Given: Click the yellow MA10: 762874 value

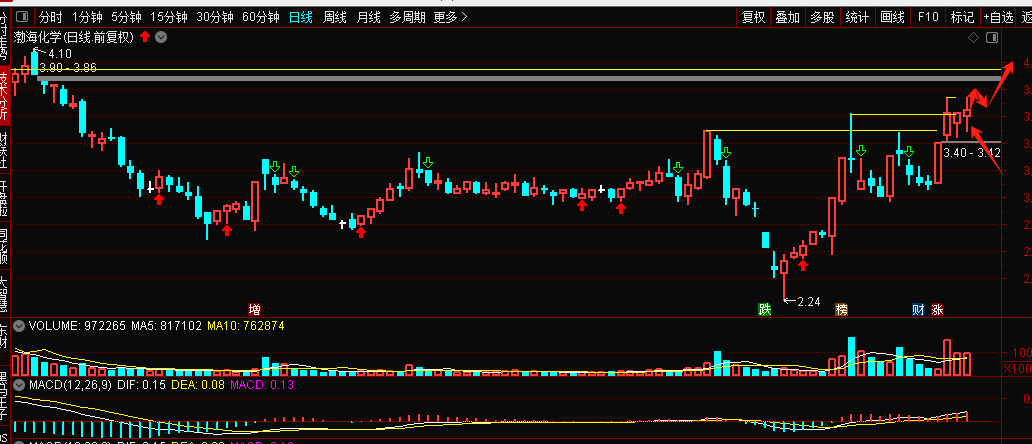Looking at the screenshot, I should coord(245,326).
